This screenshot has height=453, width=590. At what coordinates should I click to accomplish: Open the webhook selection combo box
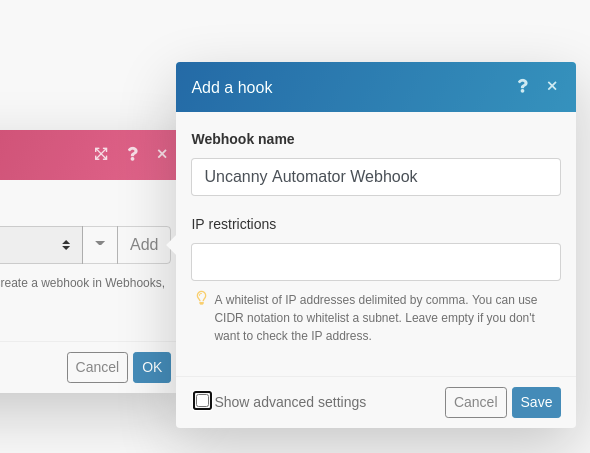point(41,245)
